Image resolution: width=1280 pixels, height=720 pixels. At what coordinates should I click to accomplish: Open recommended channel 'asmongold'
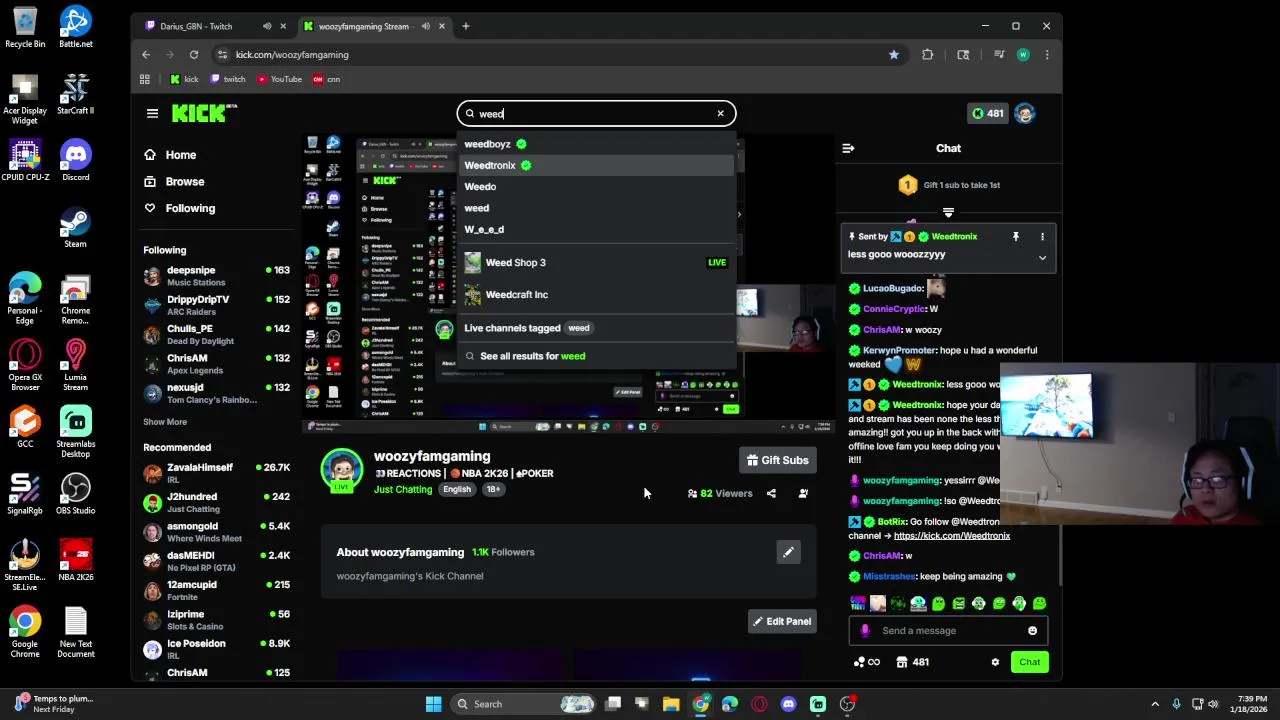216,532
